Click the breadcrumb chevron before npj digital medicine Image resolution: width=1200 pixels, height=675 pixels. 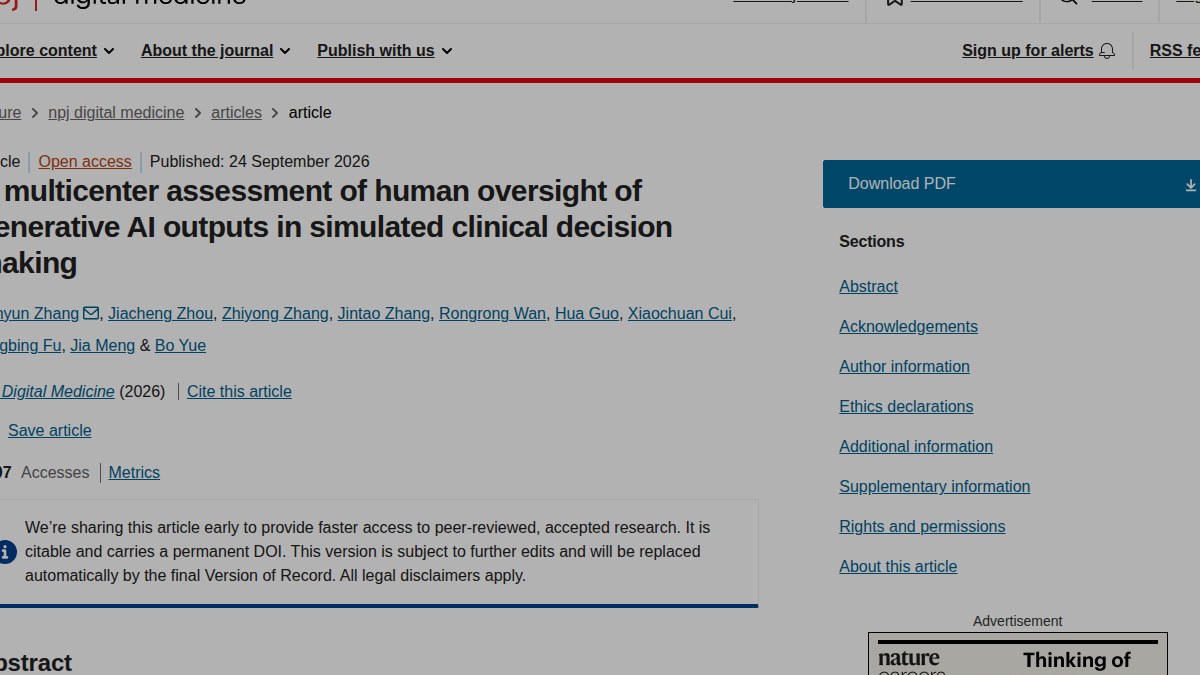coord(35,113)
